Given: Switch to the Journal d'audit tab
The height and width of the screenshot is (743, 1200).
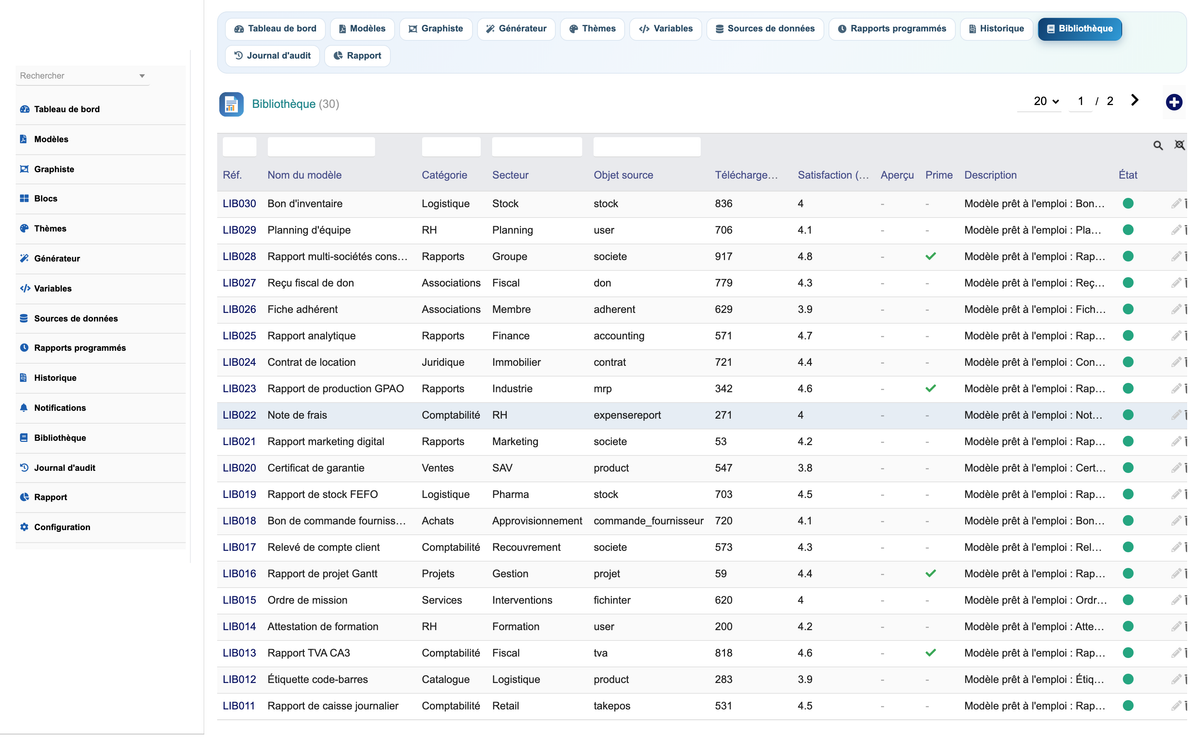Looking at the screenshot, I should pyautogui.click(x=272, y=56).
